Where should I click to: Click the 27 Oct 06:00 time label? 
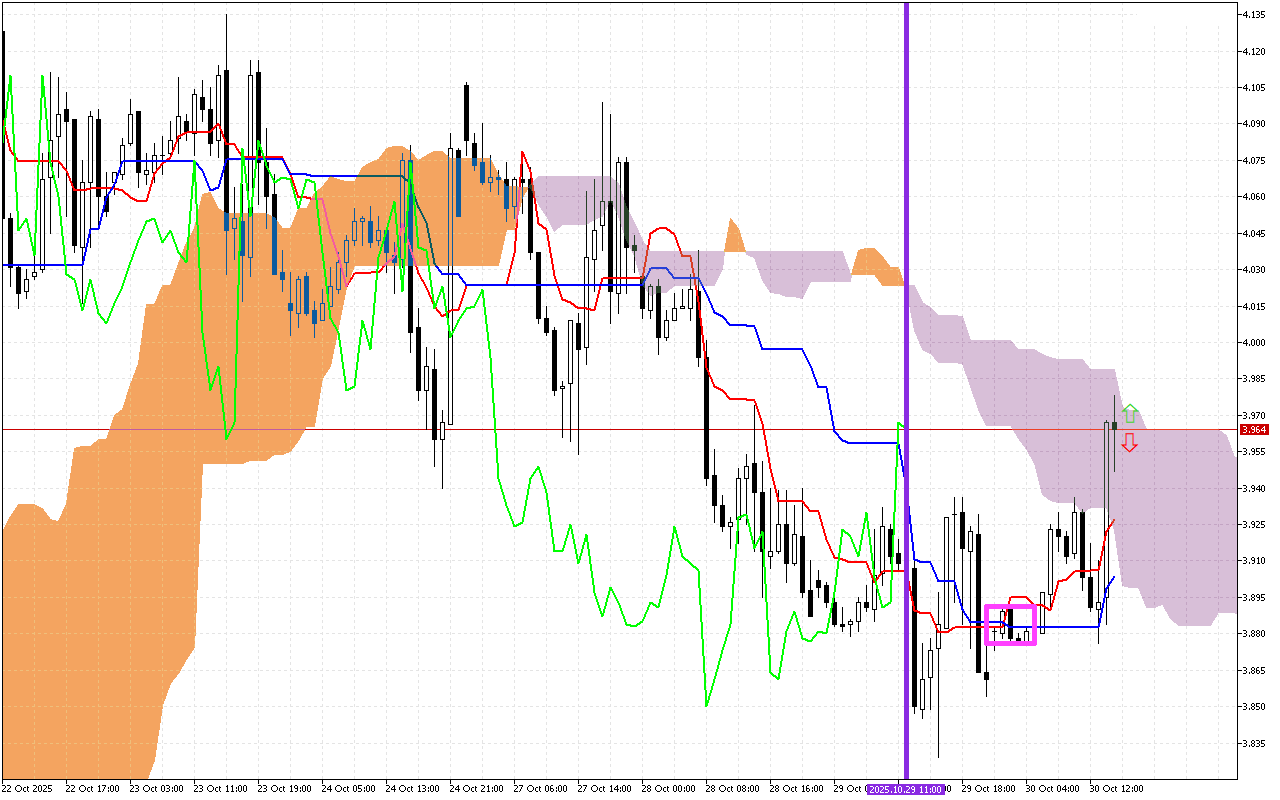coord(539,789)
